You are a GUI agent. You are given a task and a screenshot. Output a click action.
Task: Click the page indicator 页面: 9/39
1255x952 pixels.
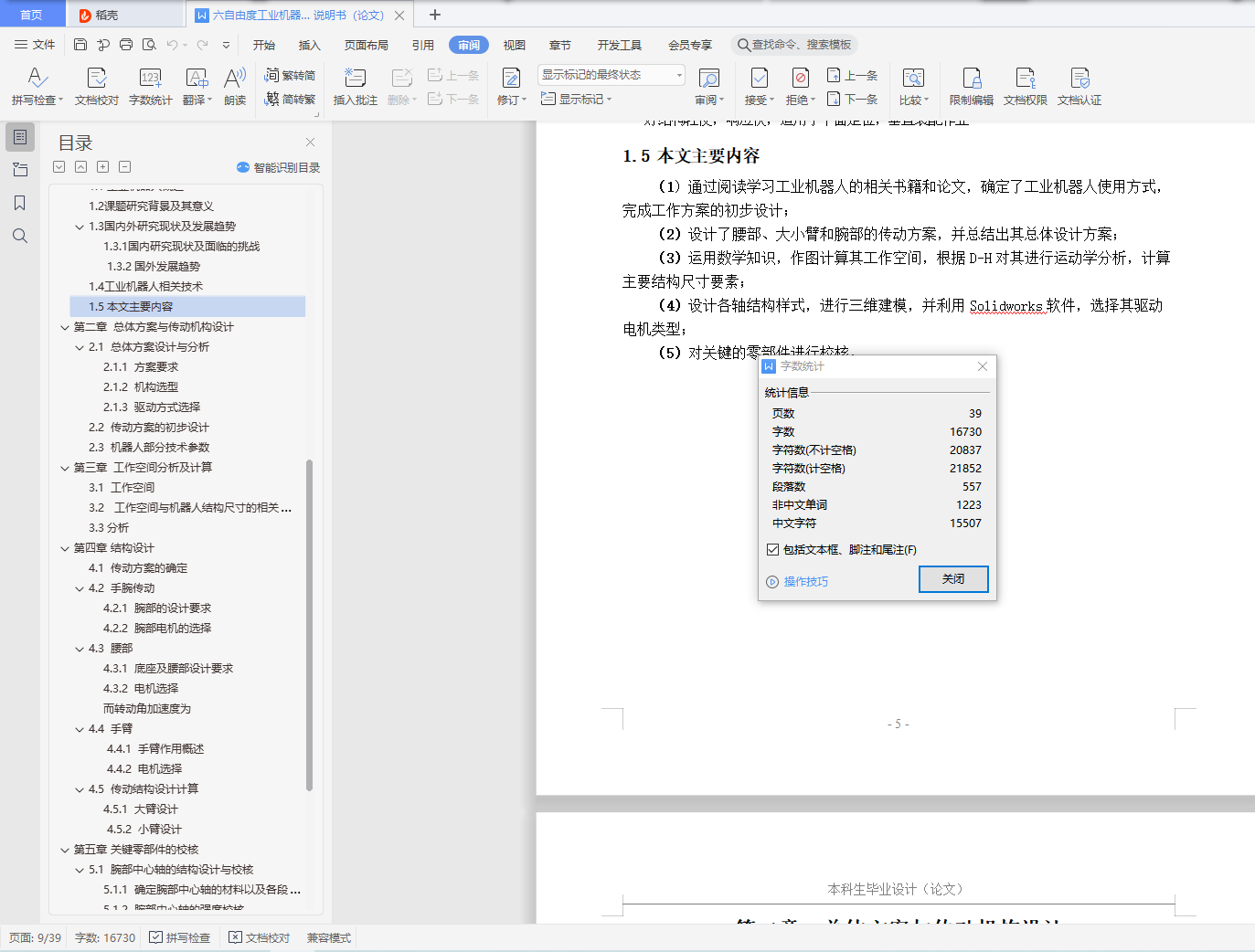click(36, 937)
